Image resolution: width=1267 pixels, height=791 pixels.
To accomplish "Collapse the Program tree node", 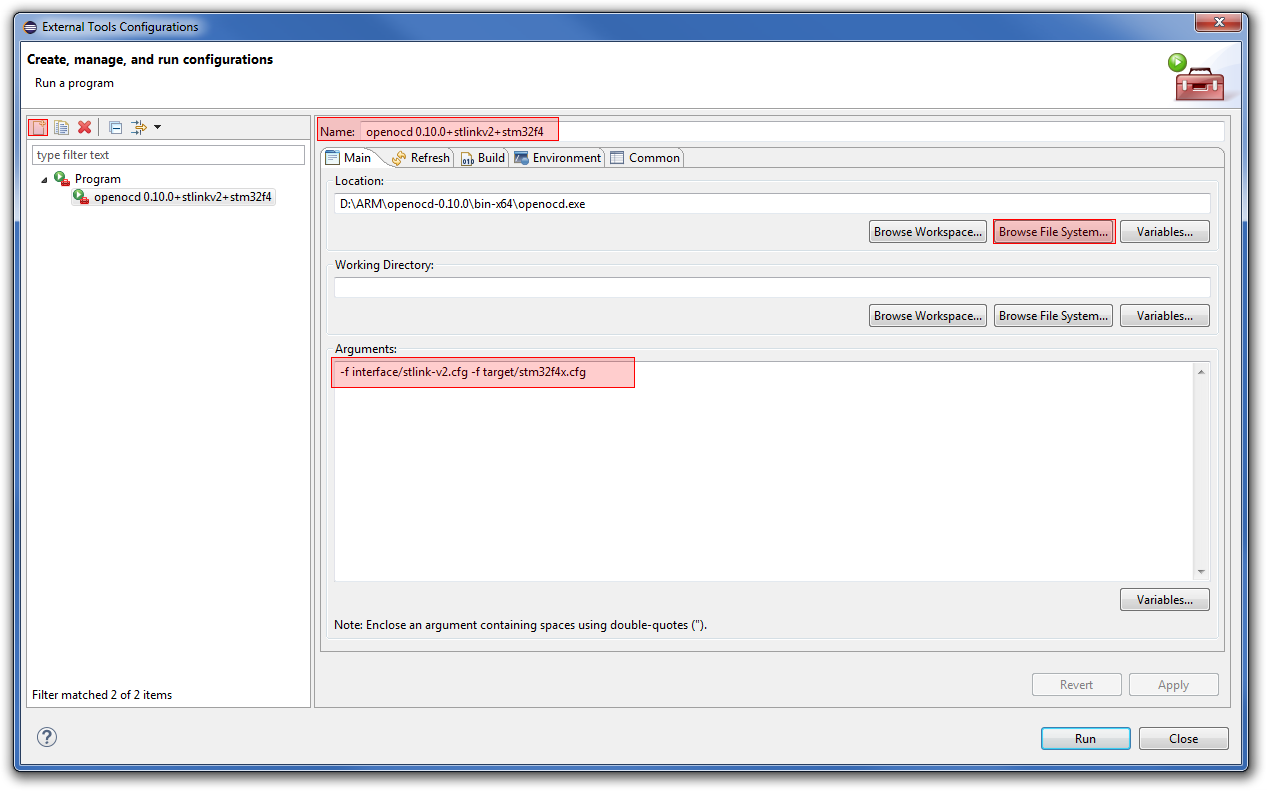I will (x=44, y=179).
